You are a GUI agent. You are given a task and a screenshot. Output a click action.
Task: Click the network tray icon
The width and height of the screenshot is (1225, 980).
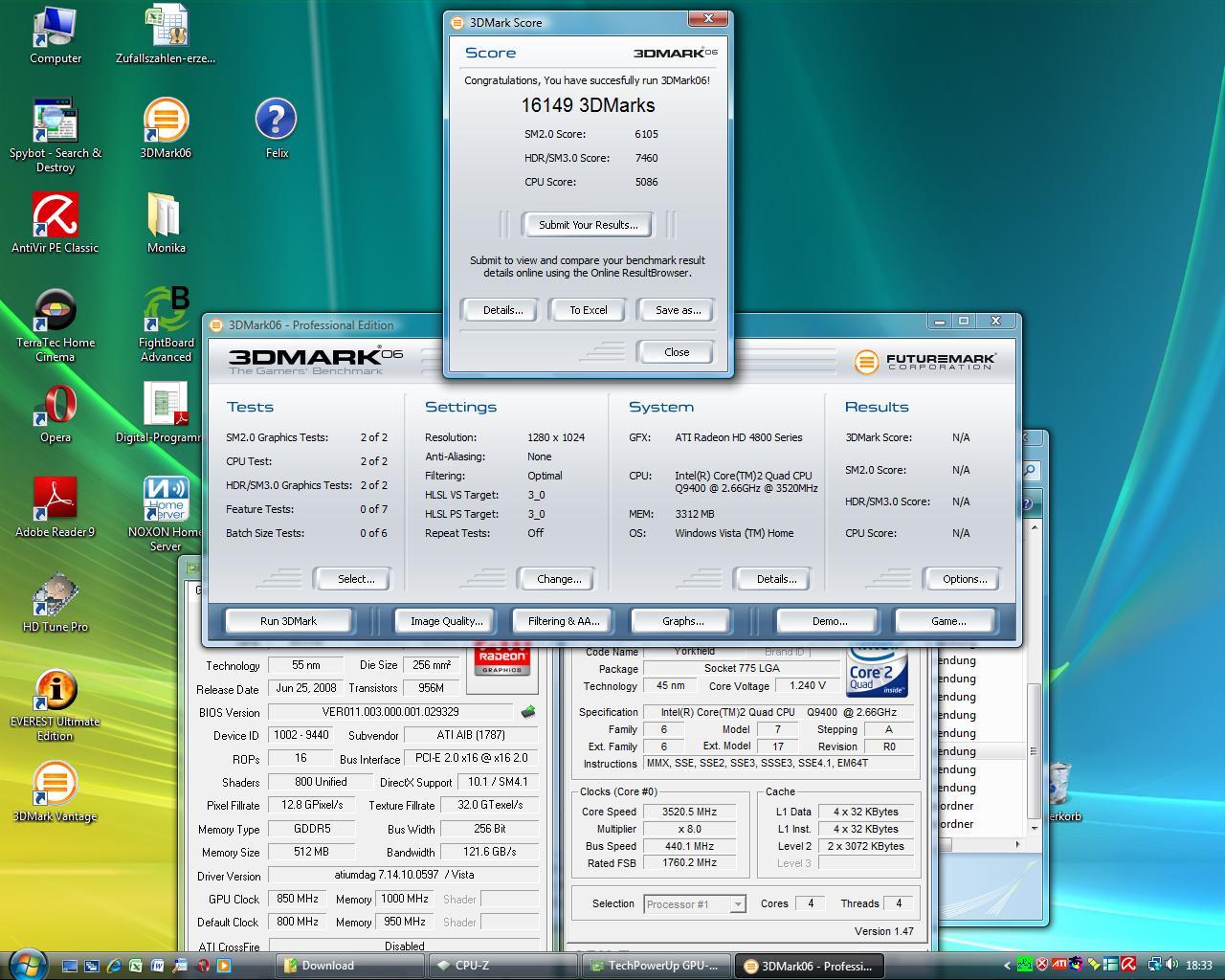pyautogui.click(x=1154, y=965)
